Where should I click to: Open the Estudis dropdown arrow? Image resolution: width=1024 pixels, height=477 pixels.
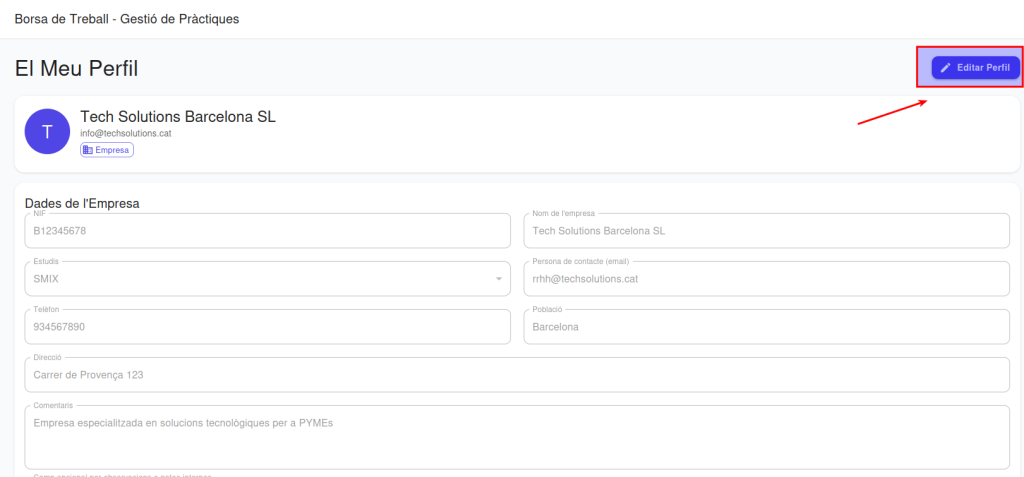[499, 279]
